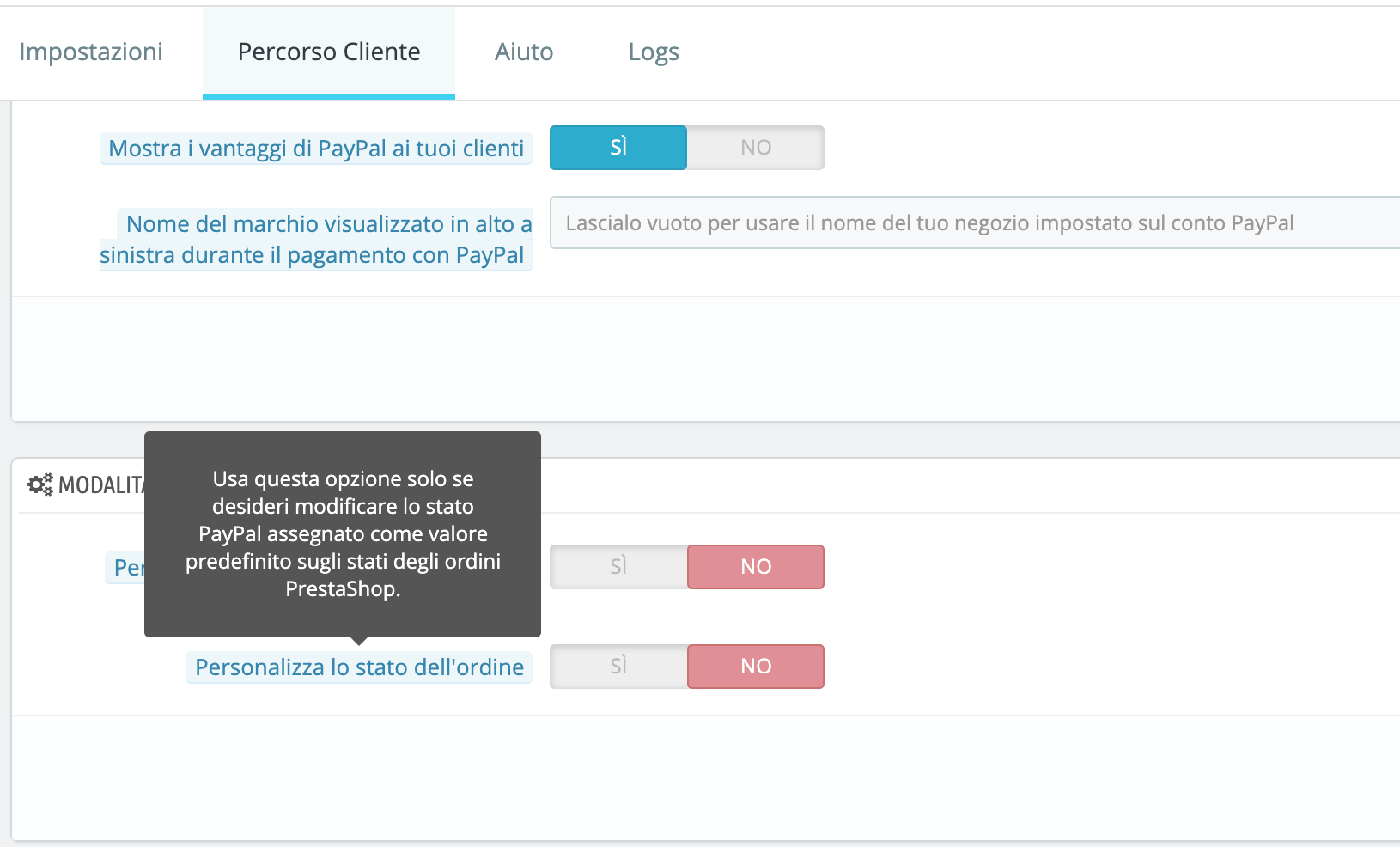Open the Impostazioni tab
The height and width of the screenshot is (847, 1400).
(91, 52)
